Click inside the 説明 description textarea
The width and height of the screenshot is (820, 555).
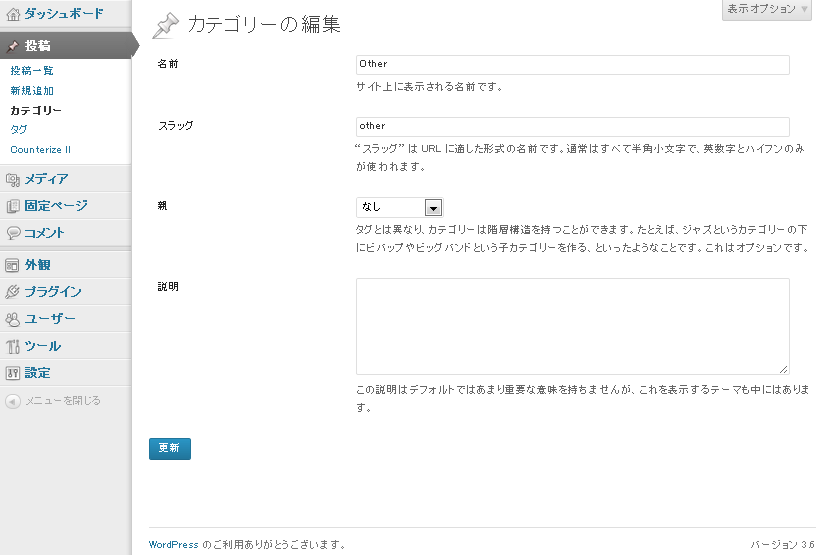[x=572, y=326]
